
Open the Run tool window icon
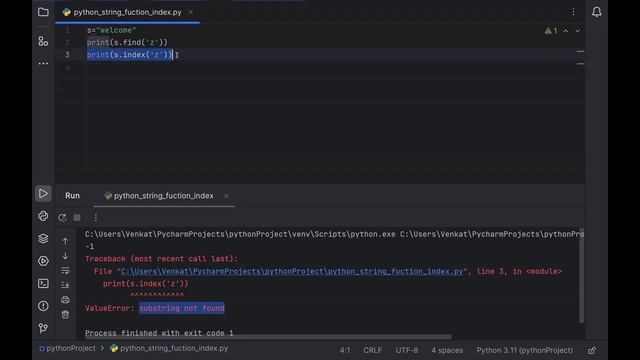click(43, 193)
